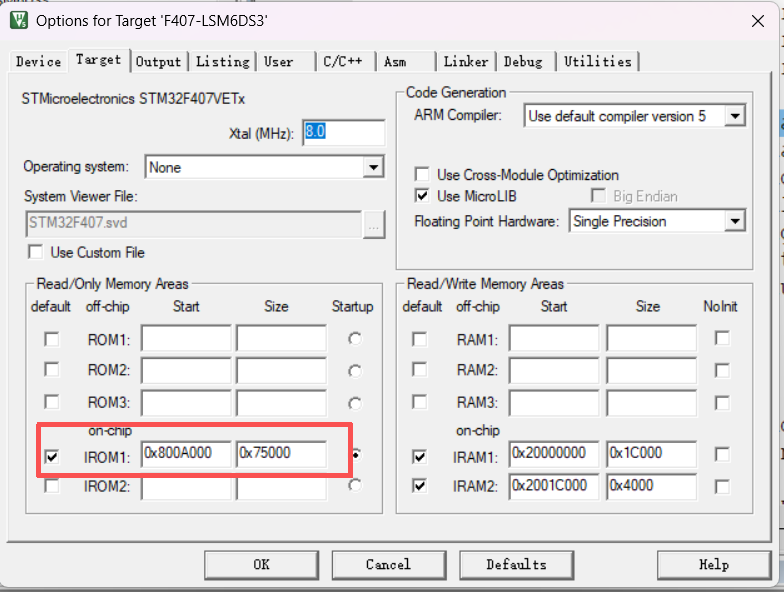The height and width of the screenshot is (592, 784).
Task: Click the IROM1 Size field 0x75000
Action: click(x=282, y=454)
